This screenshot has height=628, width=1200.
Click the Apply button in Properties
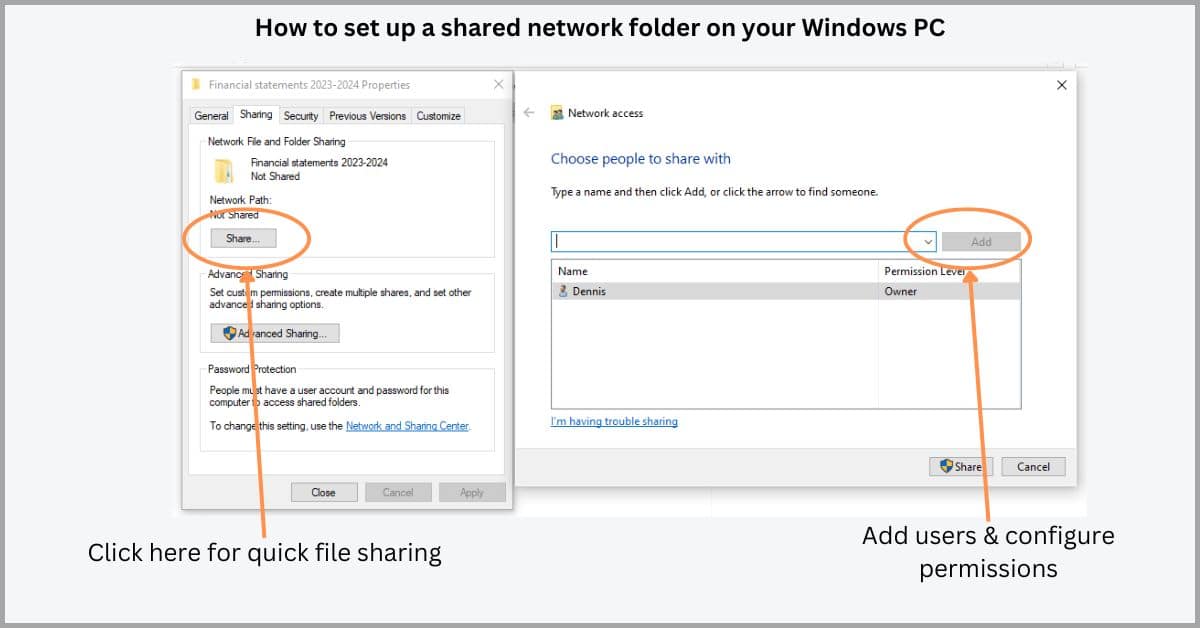(472, 492)
